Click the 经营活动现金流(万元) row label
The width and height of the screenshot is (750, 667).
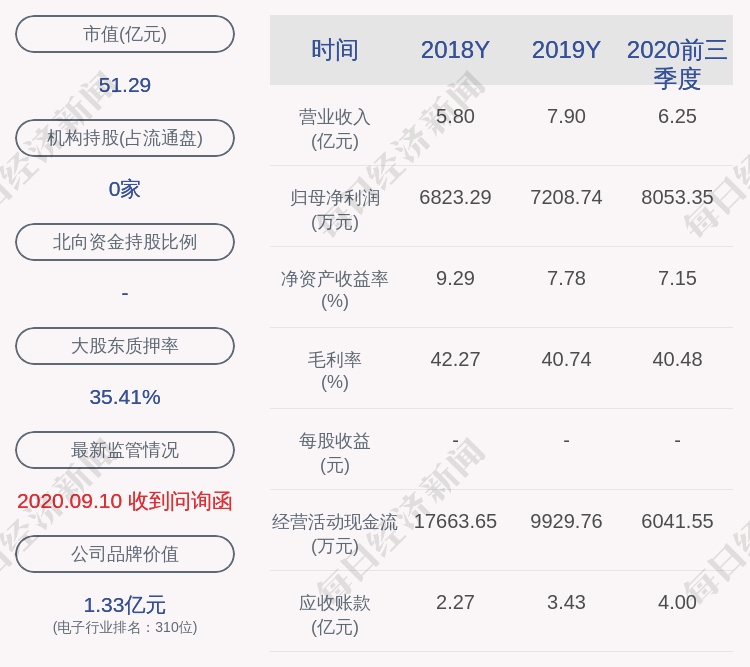(335, 534)
